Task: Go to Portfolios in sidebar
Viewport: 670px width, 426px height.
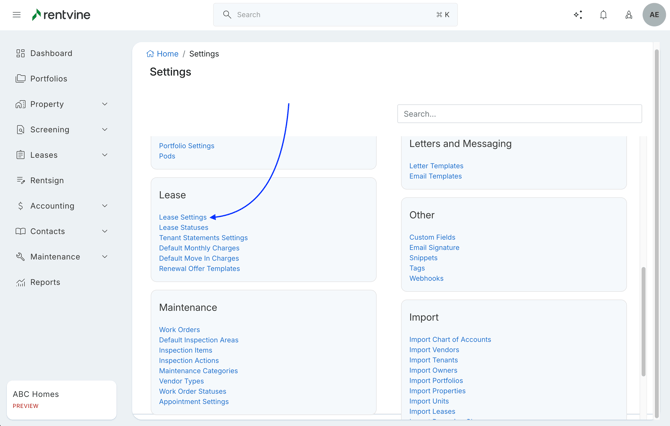Action: tap(49, 79)
